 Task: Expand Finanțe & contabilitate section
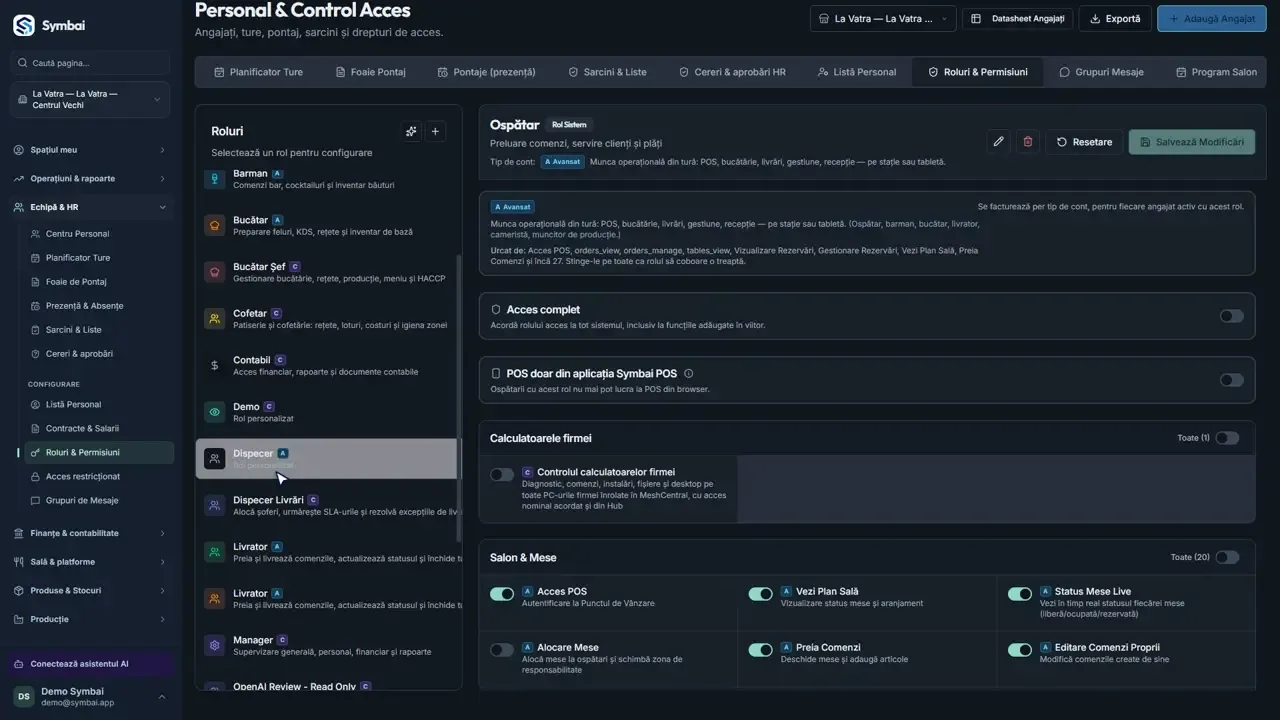click(x=91, y=533)
